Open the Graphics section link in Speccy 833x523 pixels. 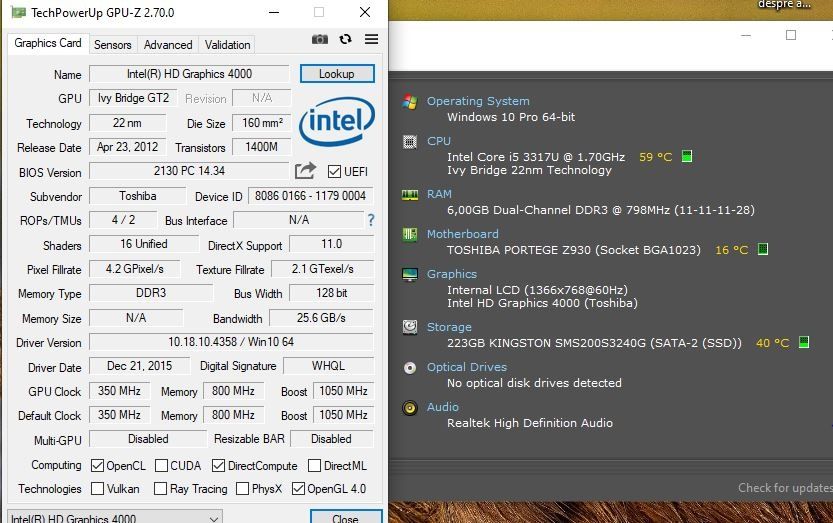pos(452,274)
